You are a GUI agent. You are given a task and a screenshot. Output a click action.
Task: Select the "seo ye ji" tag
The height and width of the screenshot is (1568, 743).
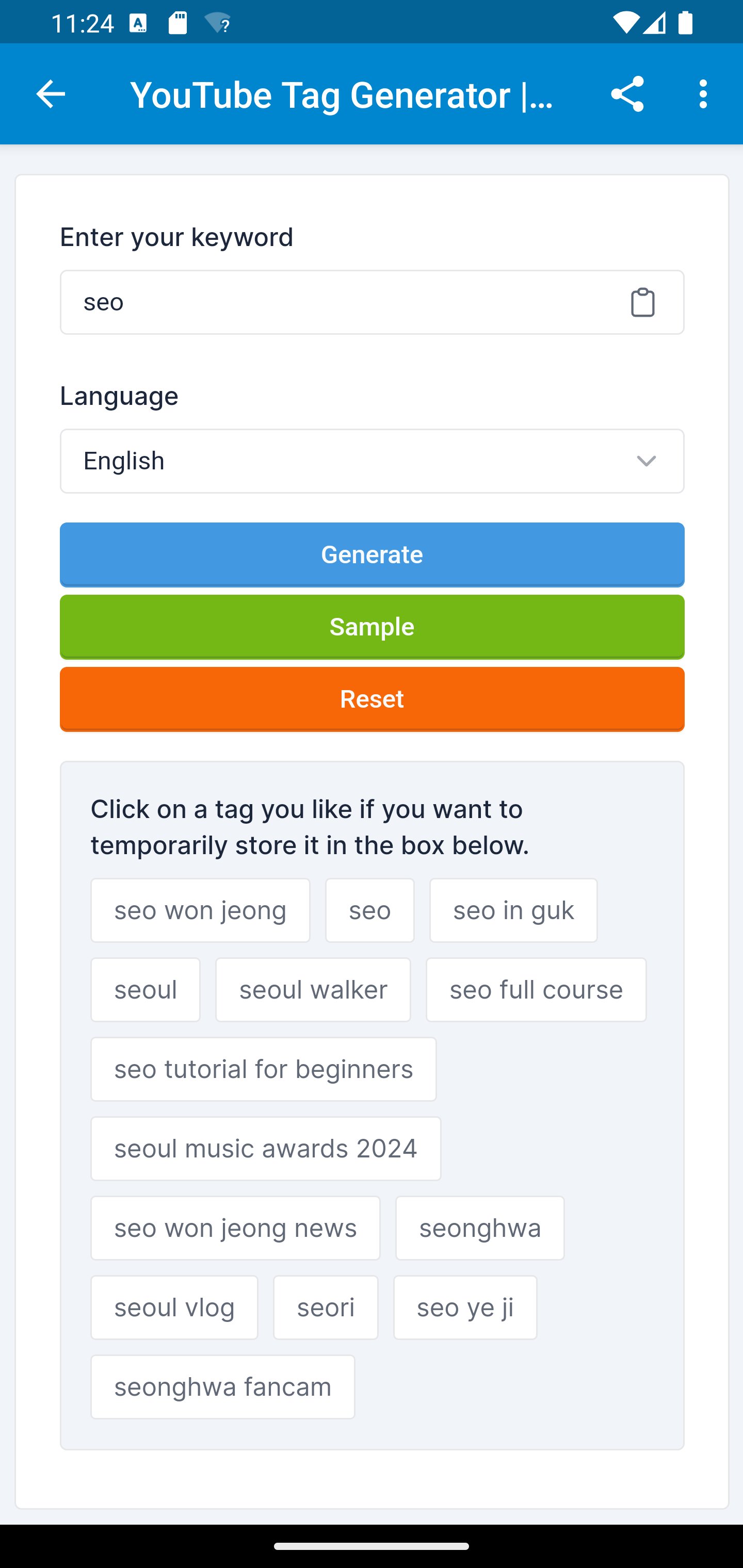click(465, 1308)
